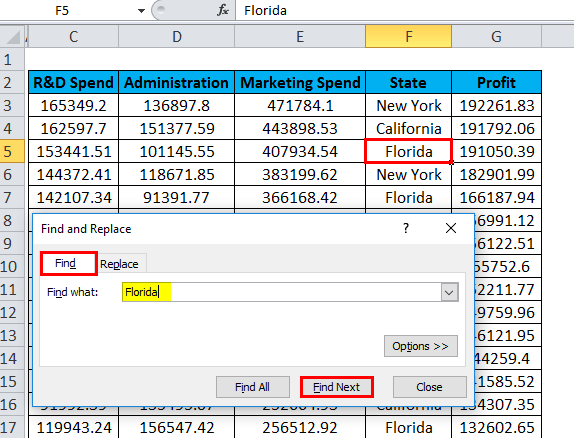This screenshot has width=574, height=438.
Task: Click the Close button in dialog
Action: [429, 387]
